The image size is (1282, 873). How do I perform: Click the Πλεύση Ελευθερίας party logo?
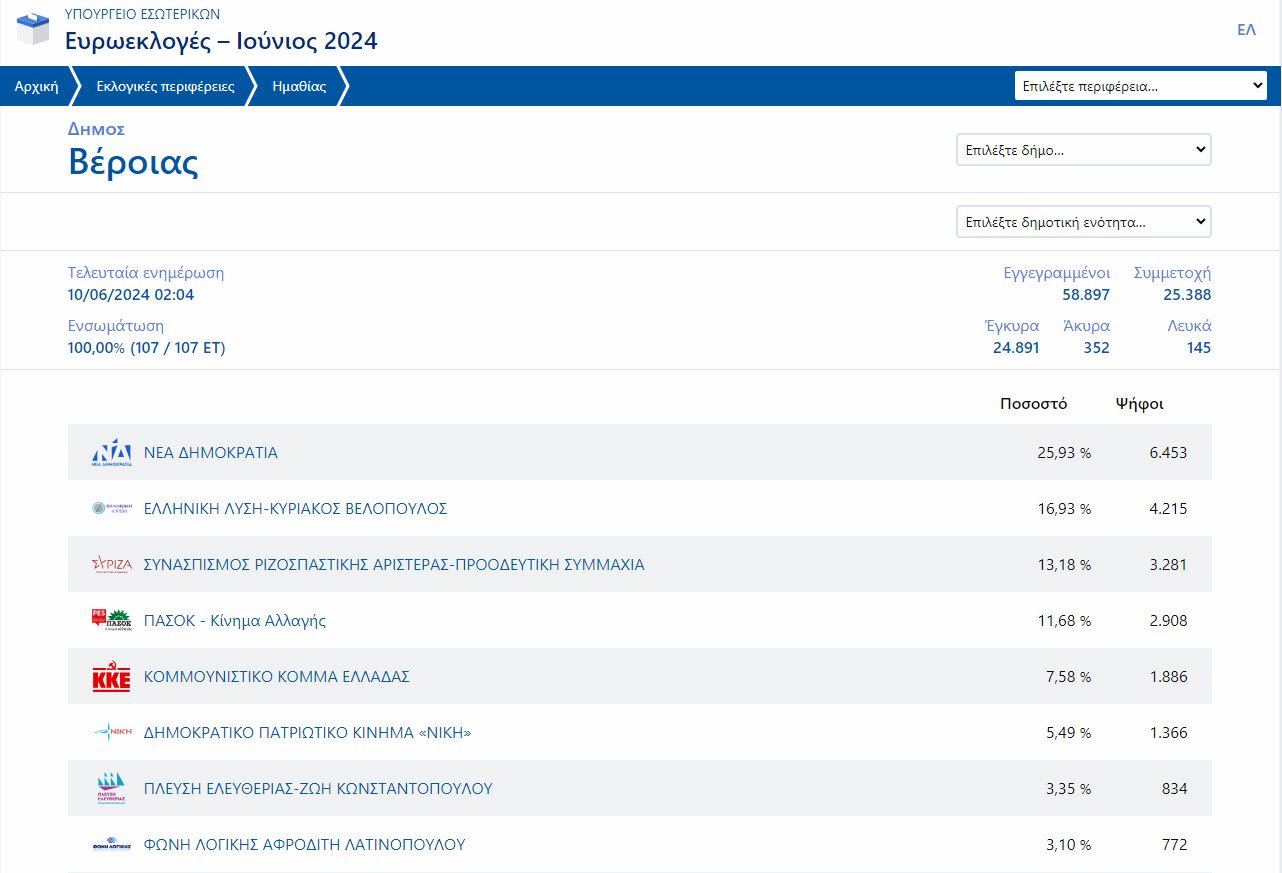(x=111, y=789)
